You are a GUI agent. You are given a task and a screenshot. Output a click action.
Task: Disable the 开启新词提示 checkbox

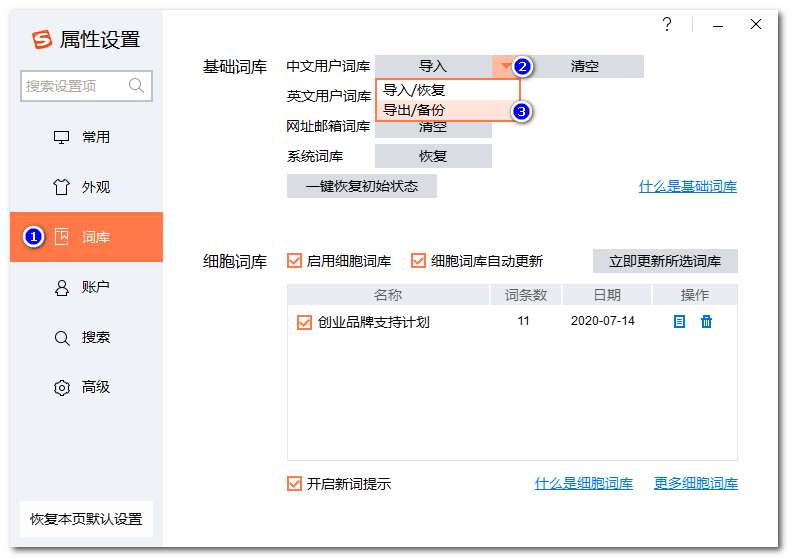point(294,483)
